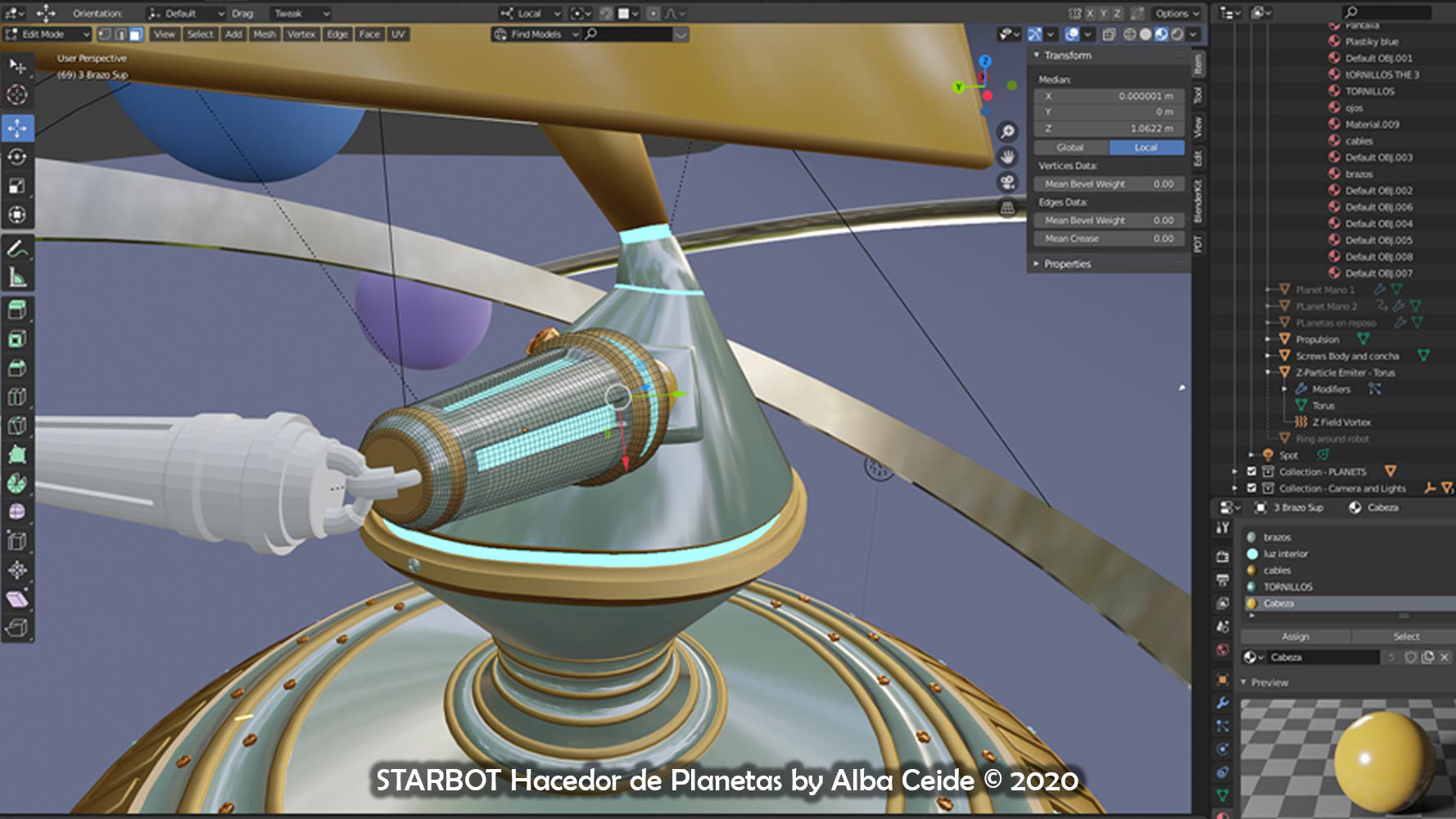Switch to Solid viewport shading

point(1146,34)
